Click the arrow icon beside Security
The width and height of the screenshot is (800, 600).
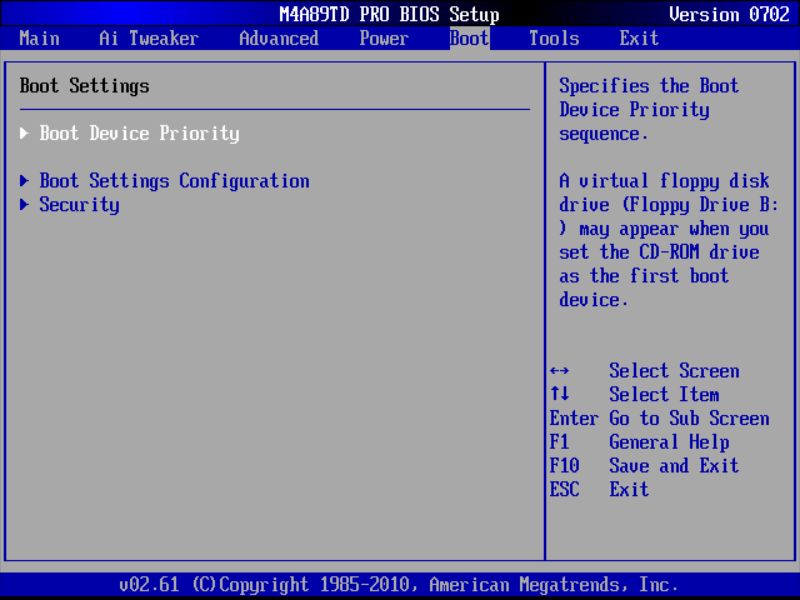tap(25, 205)
